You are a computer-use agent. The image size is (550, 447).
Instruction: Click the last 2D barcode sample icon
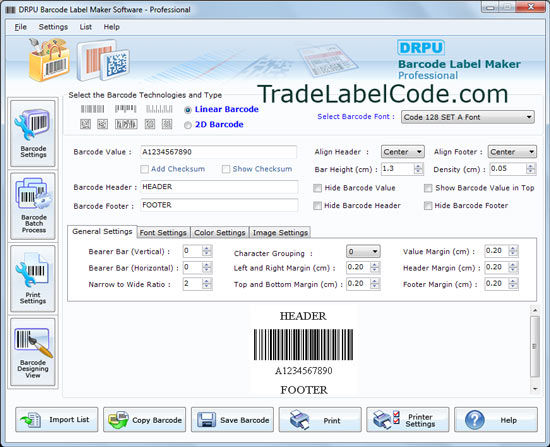tap(167, 124)
